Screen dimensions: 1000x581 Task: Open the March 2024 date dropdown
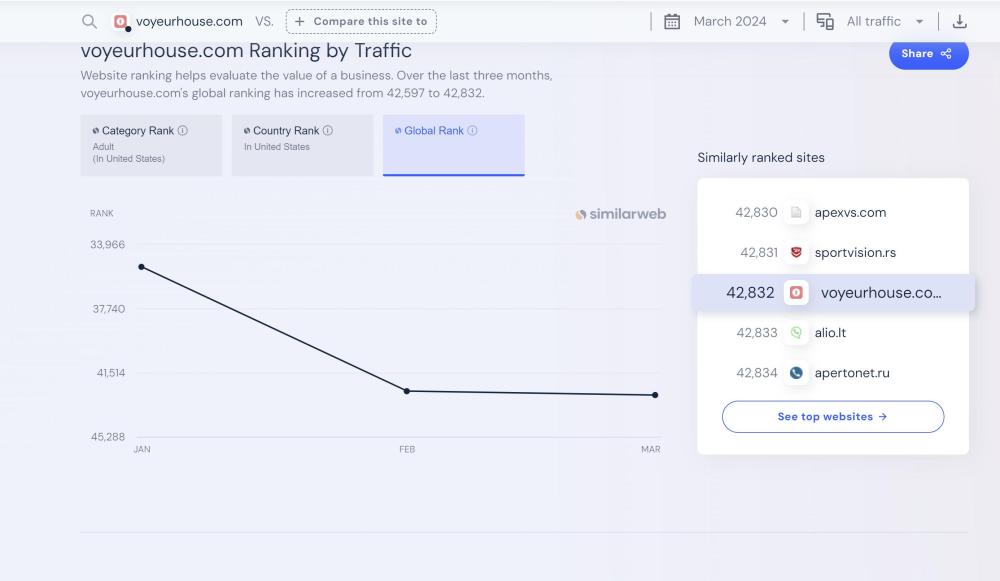740,21
